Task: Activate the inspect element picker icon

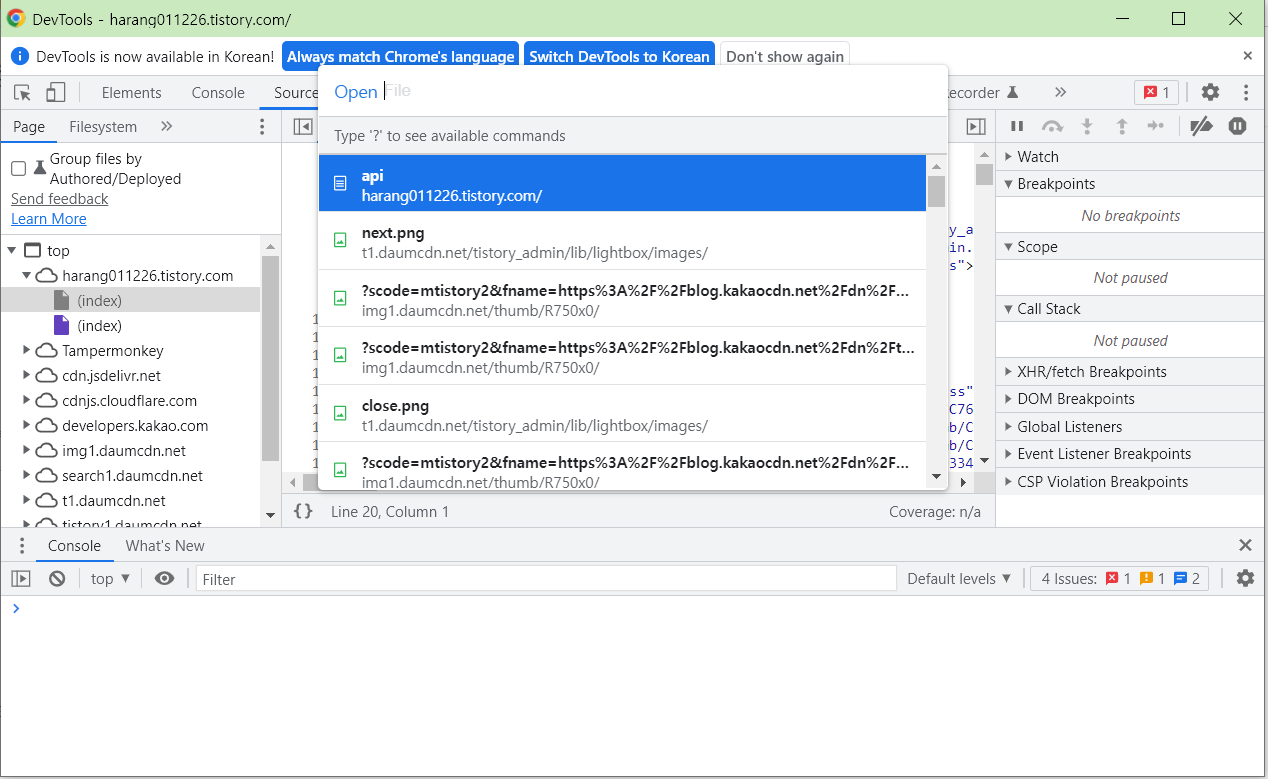Action: [22, 93]
